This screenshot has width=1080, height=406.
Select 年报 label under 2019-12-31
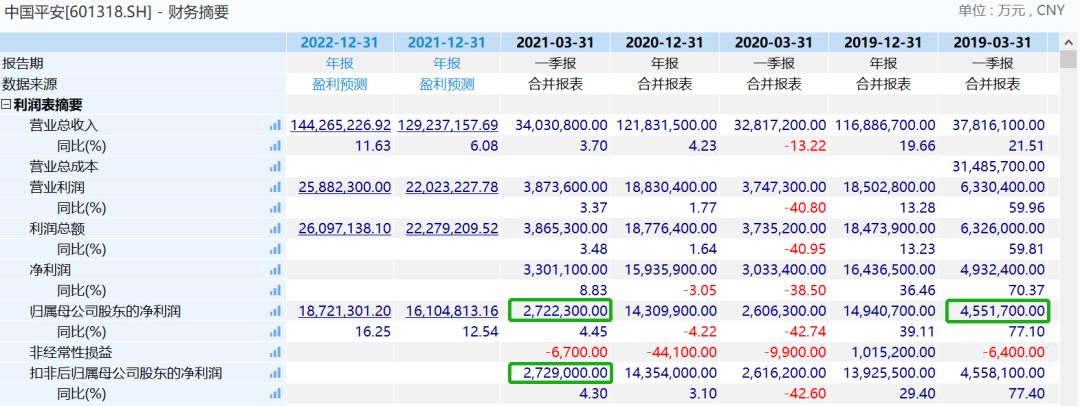[x=883, y=63]
